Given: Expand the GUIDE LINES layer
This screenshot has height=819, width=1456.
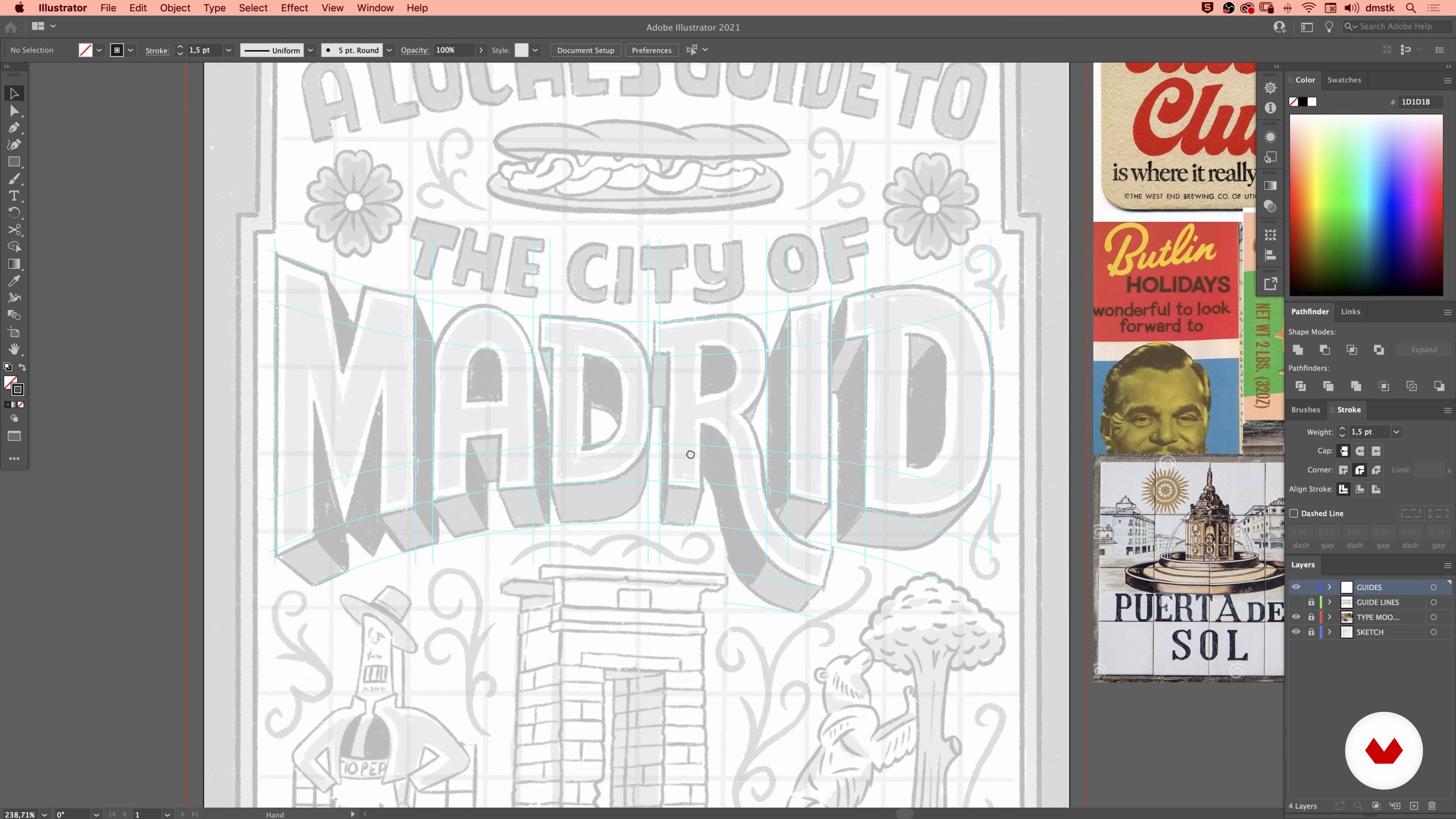Looking at the screenshot, I should pos(1329,602).
